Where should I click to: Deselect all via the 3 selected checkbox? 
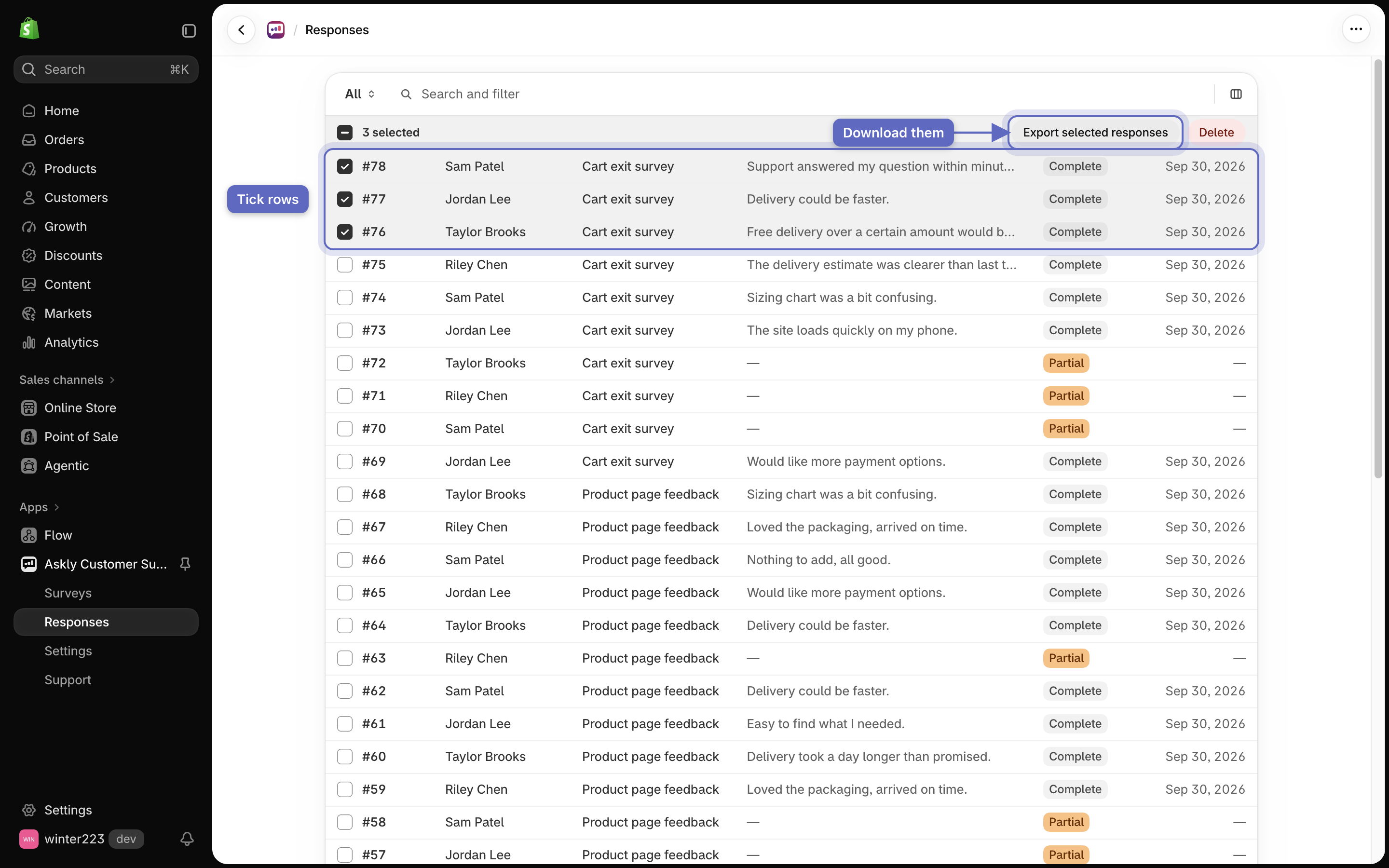[344, 133]
